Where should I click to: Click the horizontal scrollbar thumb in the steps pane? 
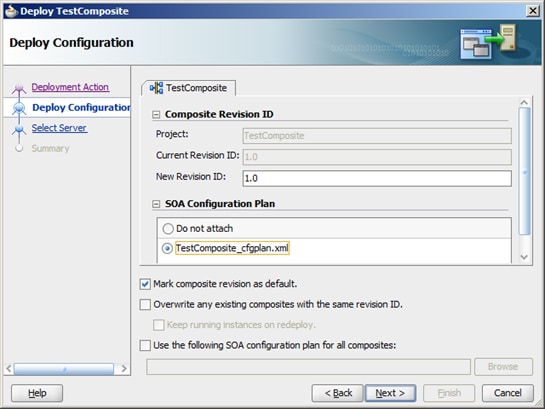[64, 369]
